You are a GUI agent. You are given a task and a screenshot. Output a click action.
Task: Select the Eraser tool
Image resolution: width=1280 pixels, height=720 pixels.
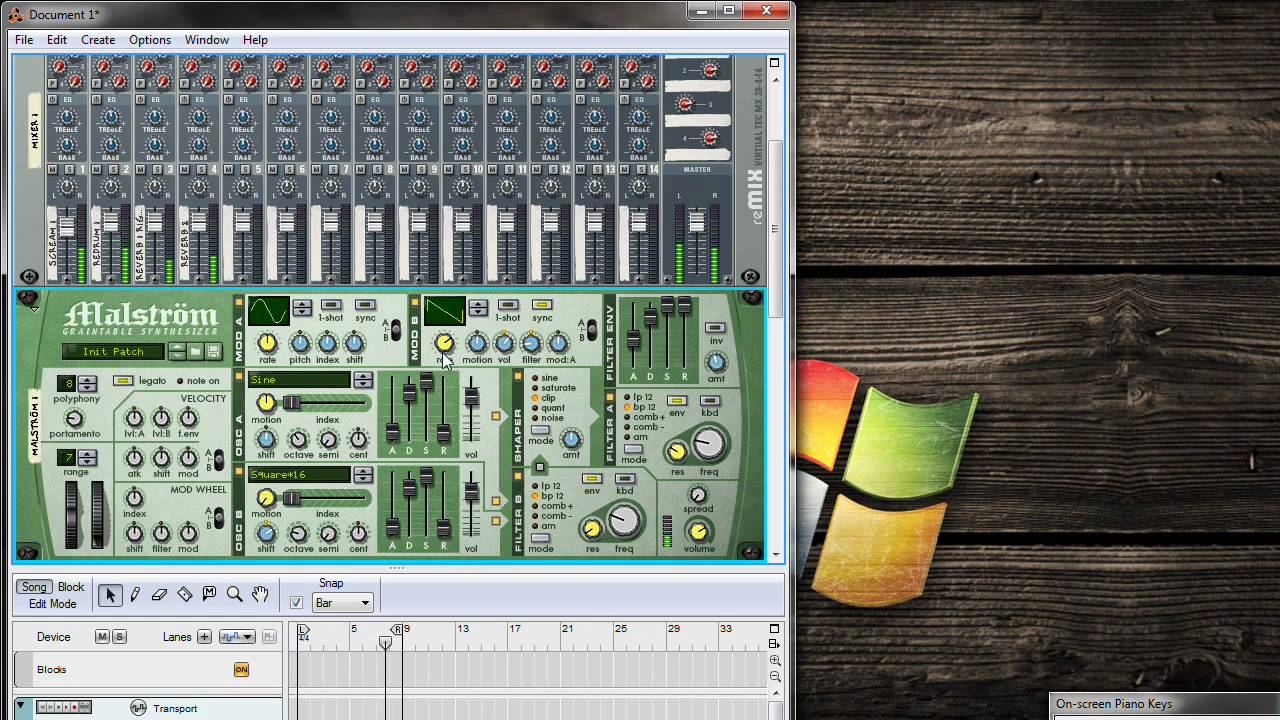[x=160, y=595]
